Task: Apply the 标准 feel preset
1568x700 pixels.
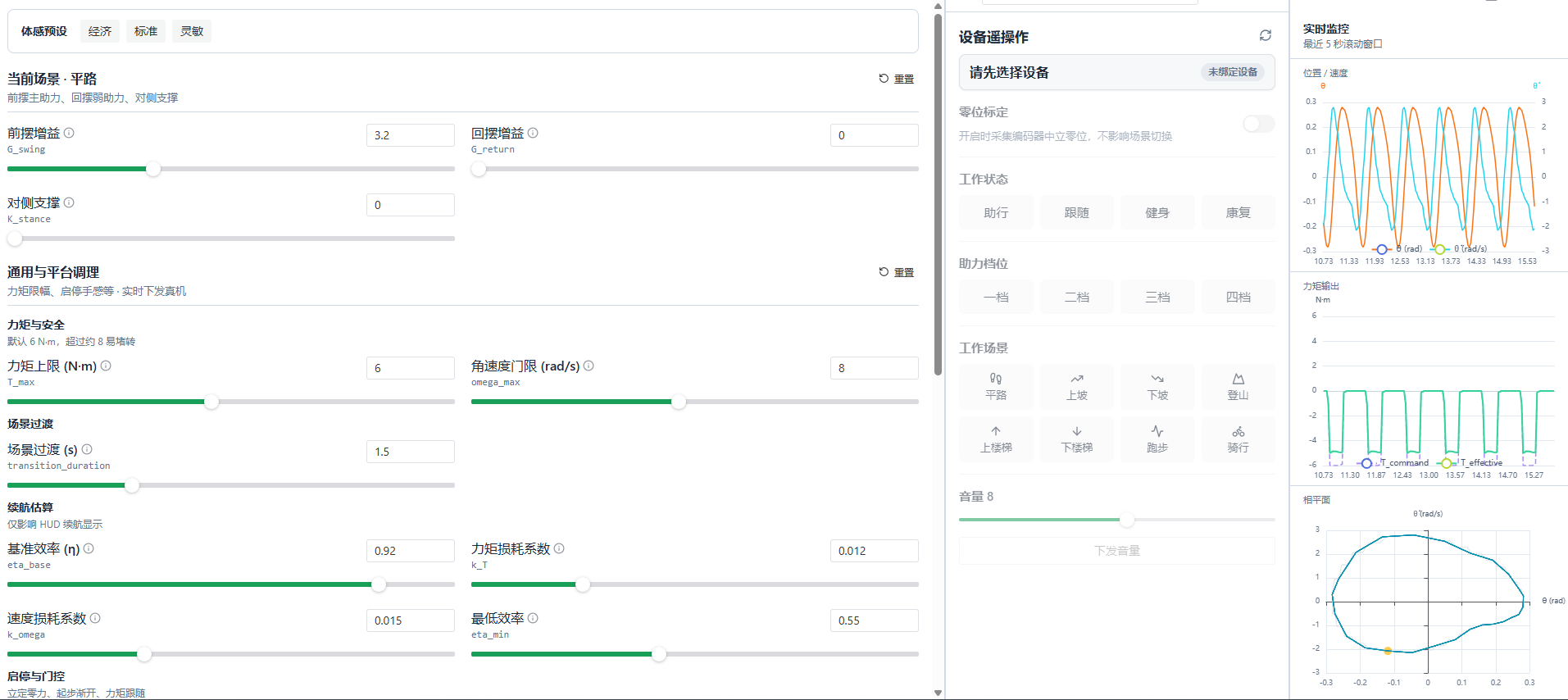Action: (146, 31)
